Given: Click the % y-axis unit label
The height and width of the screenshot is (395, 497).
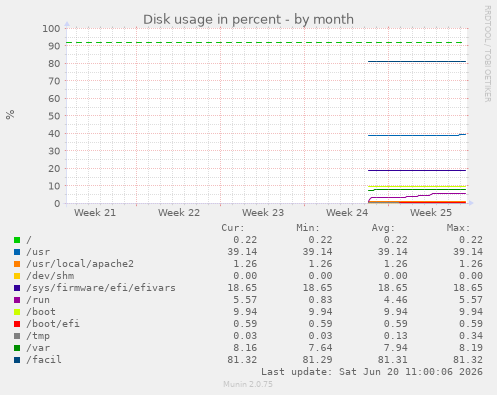Looking at the screenshot, I should tap(10, 114).
